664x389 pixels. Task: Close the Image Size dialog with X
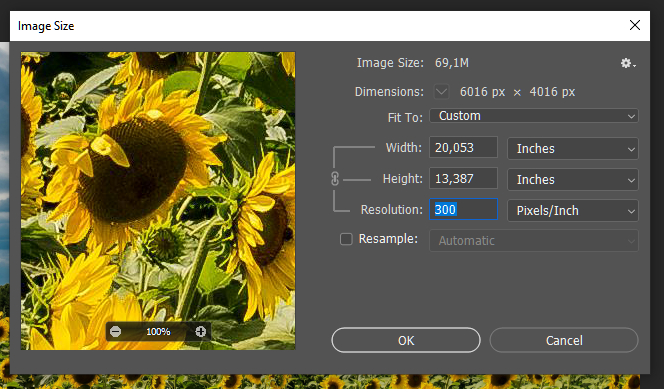pos(634,25)
